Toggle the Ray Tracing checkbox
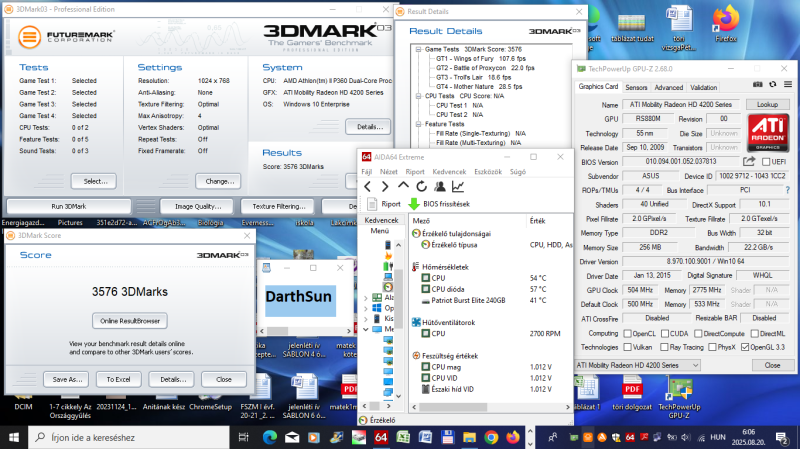The height and width of the screenshot is (449, 800). click(x=664, y=347)
